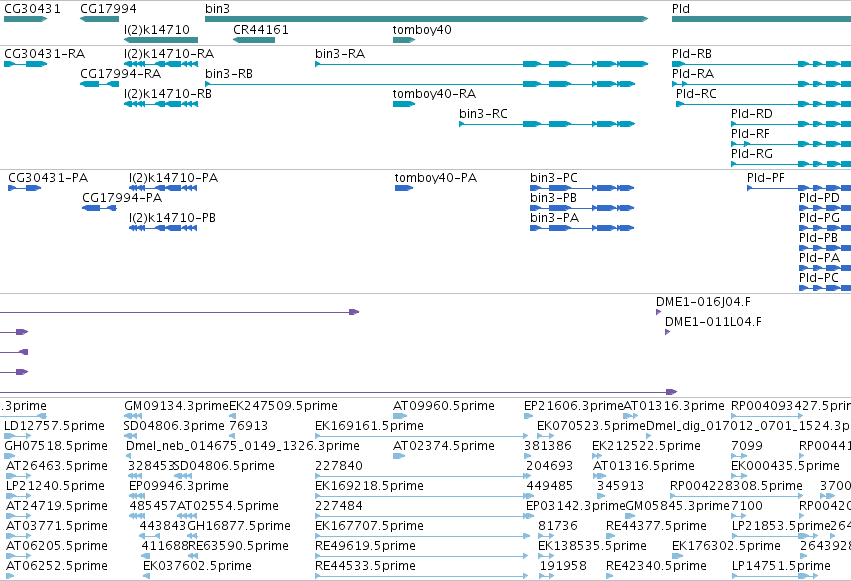Click the bin3-PB protein label
The width and height of the screenshot is (851, 581).
click(x=553, y=198)
